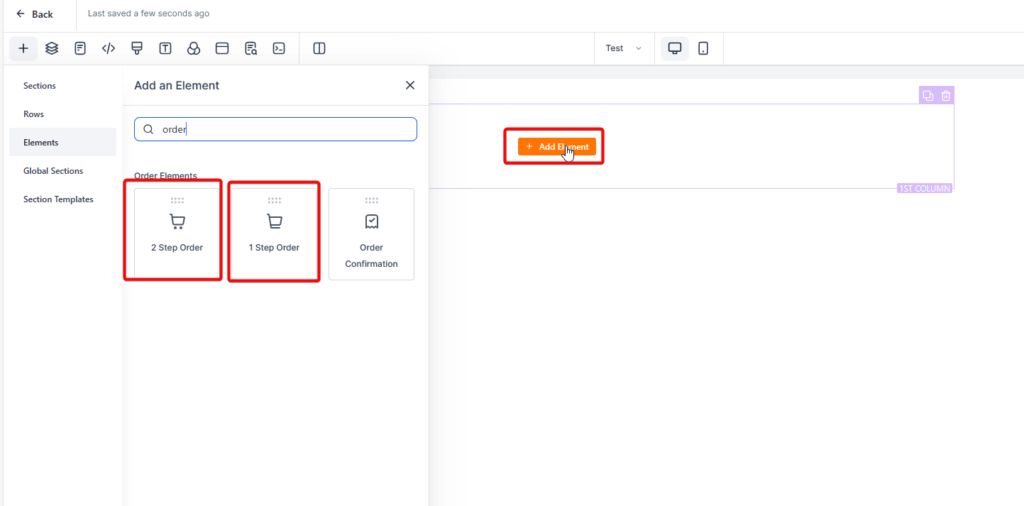Viewport: 1024px width, 506px height.
Task: Switch to mobile view
Action: (703, 48)
